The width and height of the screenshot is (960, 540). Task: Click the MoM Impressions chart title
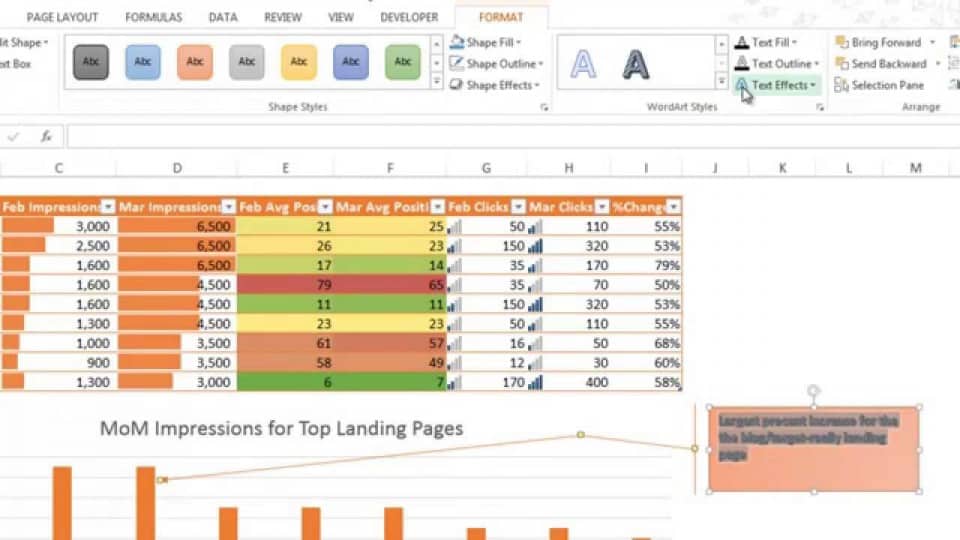click(281, 428)
